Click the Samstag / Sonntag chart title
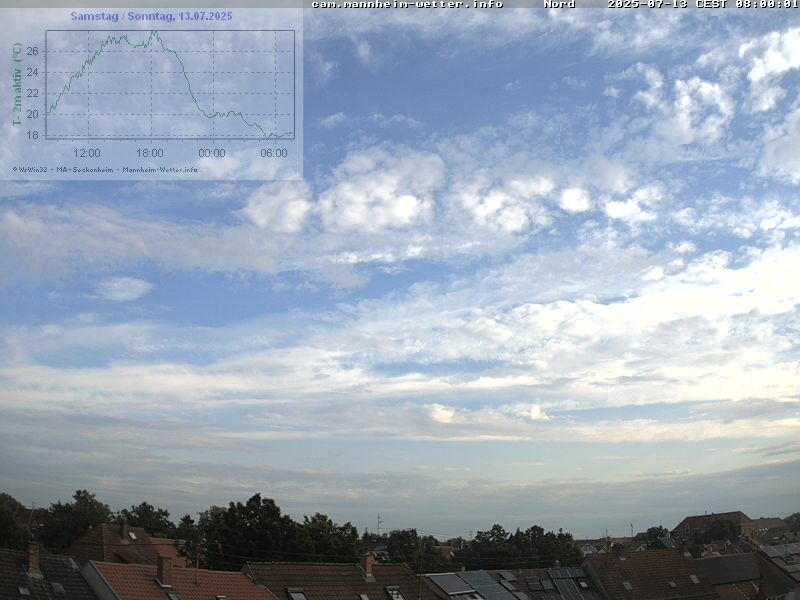 pyautogui.click(x=151, y=16)
